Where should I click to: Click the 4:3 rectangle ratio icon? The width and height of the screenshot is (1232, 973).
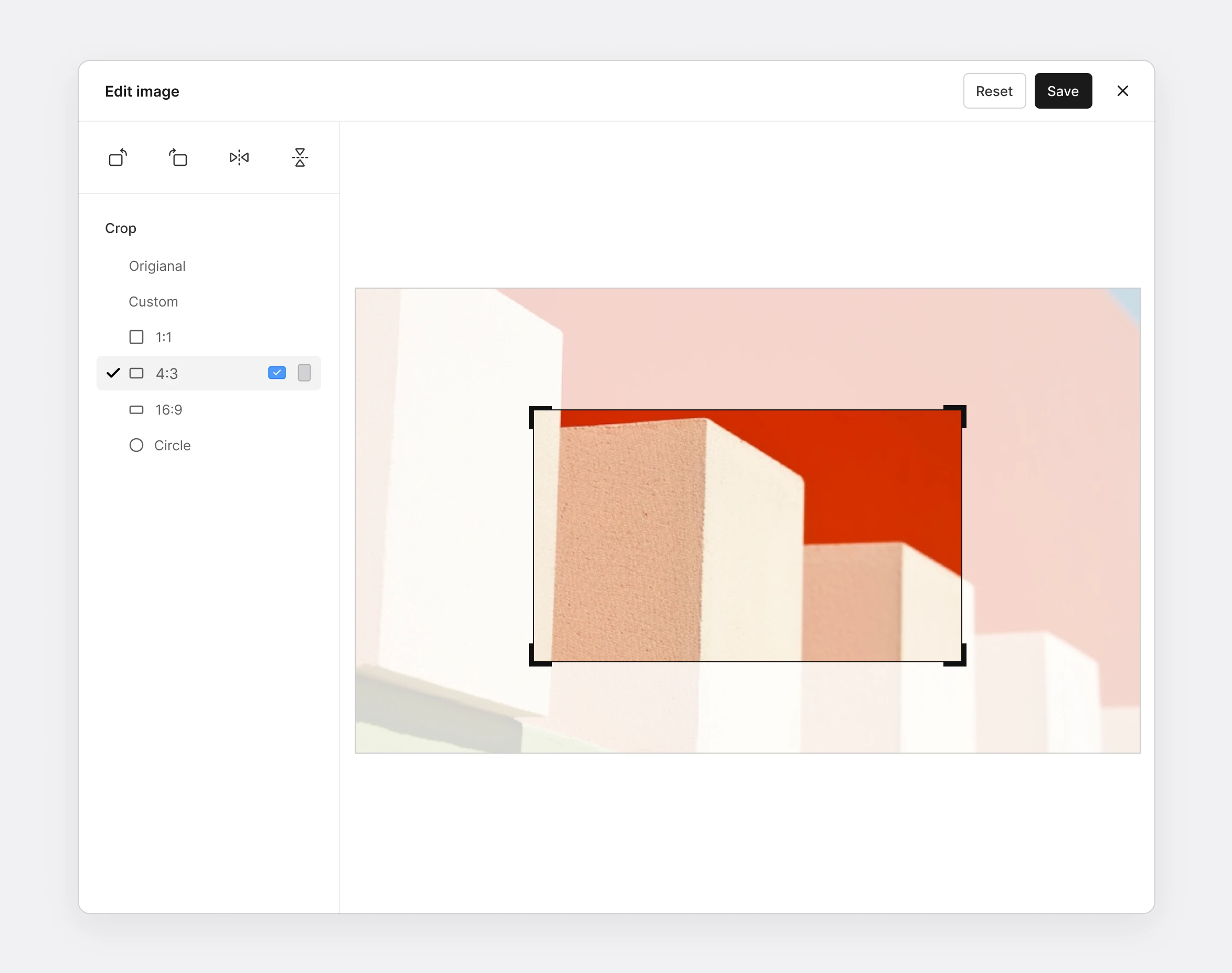click(x=136, y=373)
